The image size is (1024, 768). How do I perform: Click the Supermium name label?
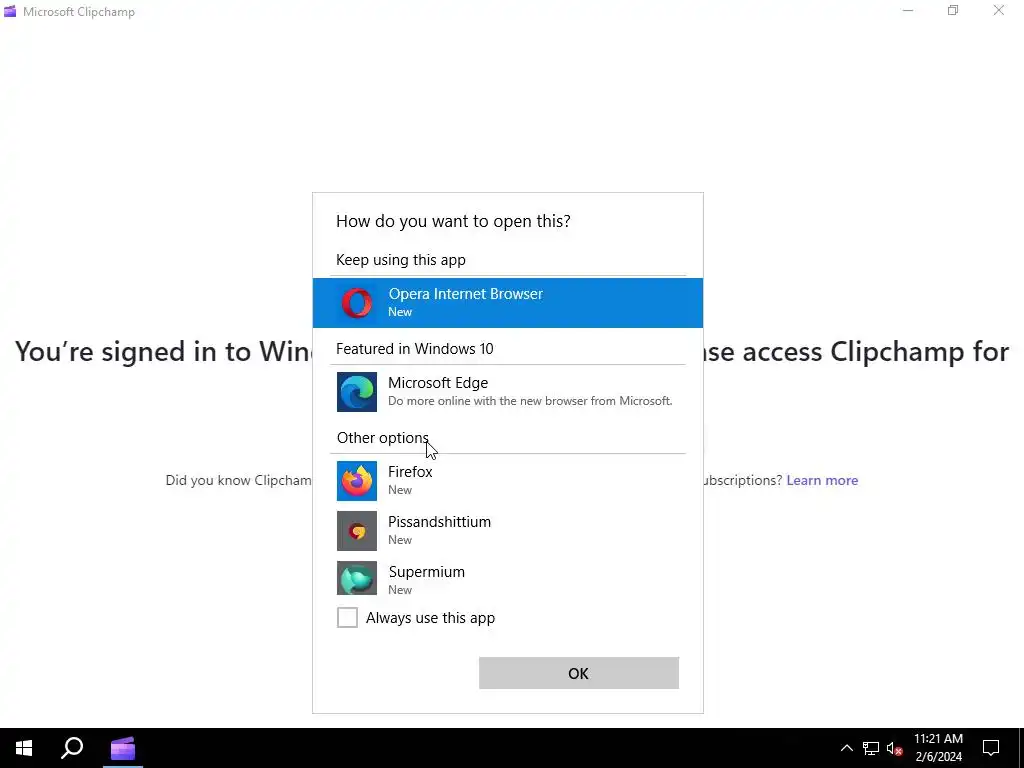click(x=426, y=571)
